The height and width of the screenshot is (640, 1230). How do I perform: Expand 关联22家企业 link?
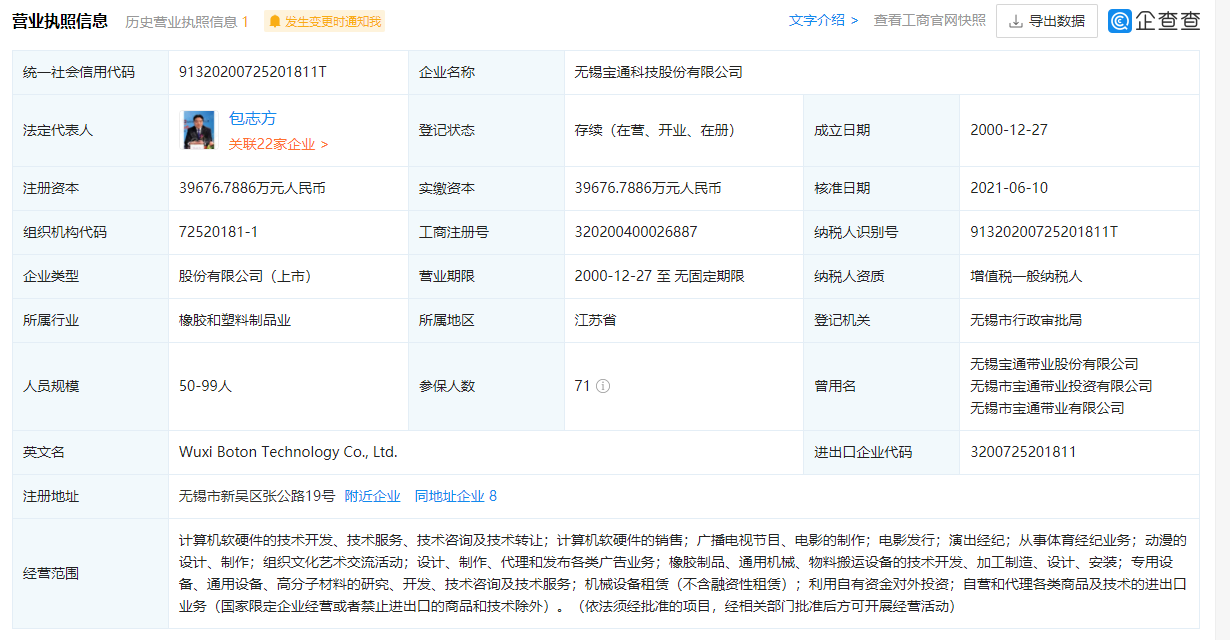[x=278, y=144]
